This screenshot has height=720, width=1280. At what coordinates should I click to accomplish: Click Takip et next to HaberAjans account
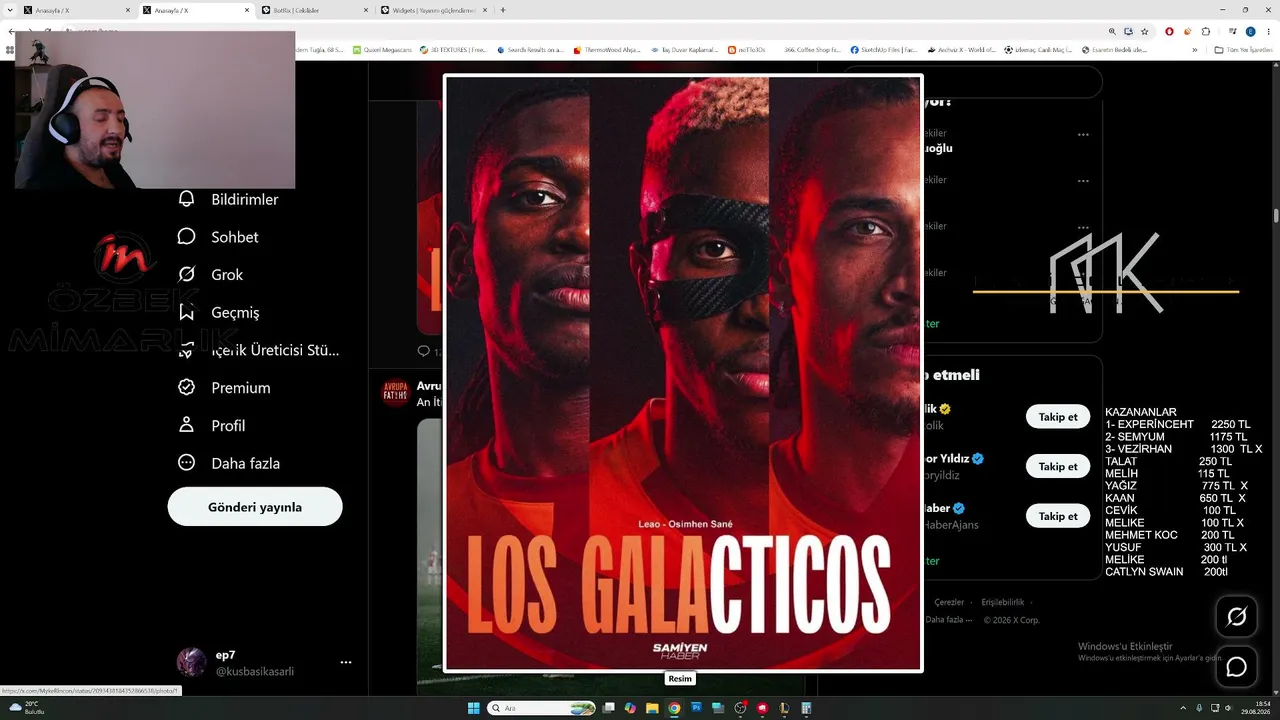[1058, 516]
